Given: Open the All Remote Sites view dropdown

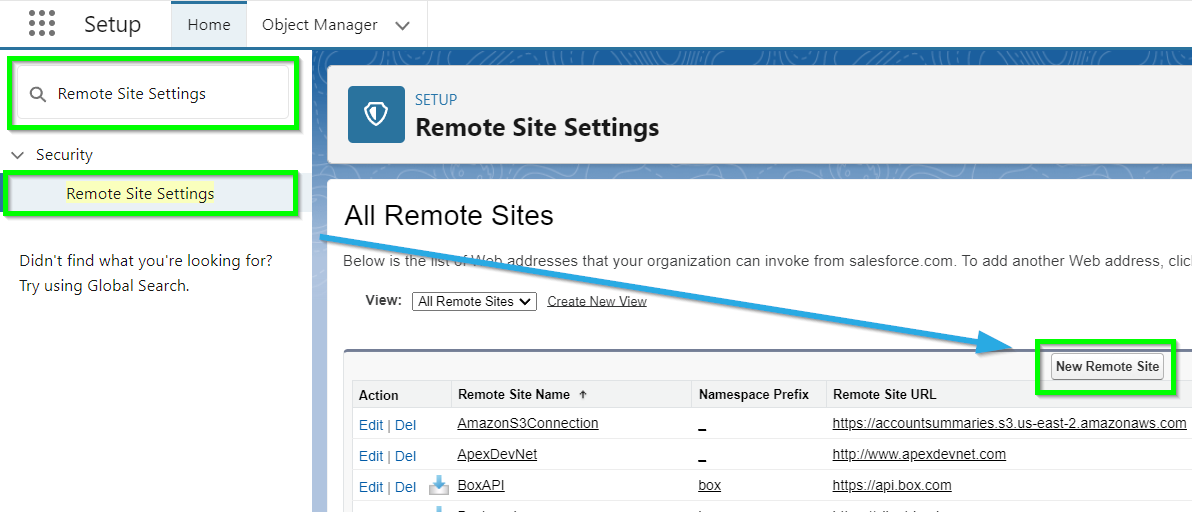Looking at the screenshot, I should click(474, 302).
